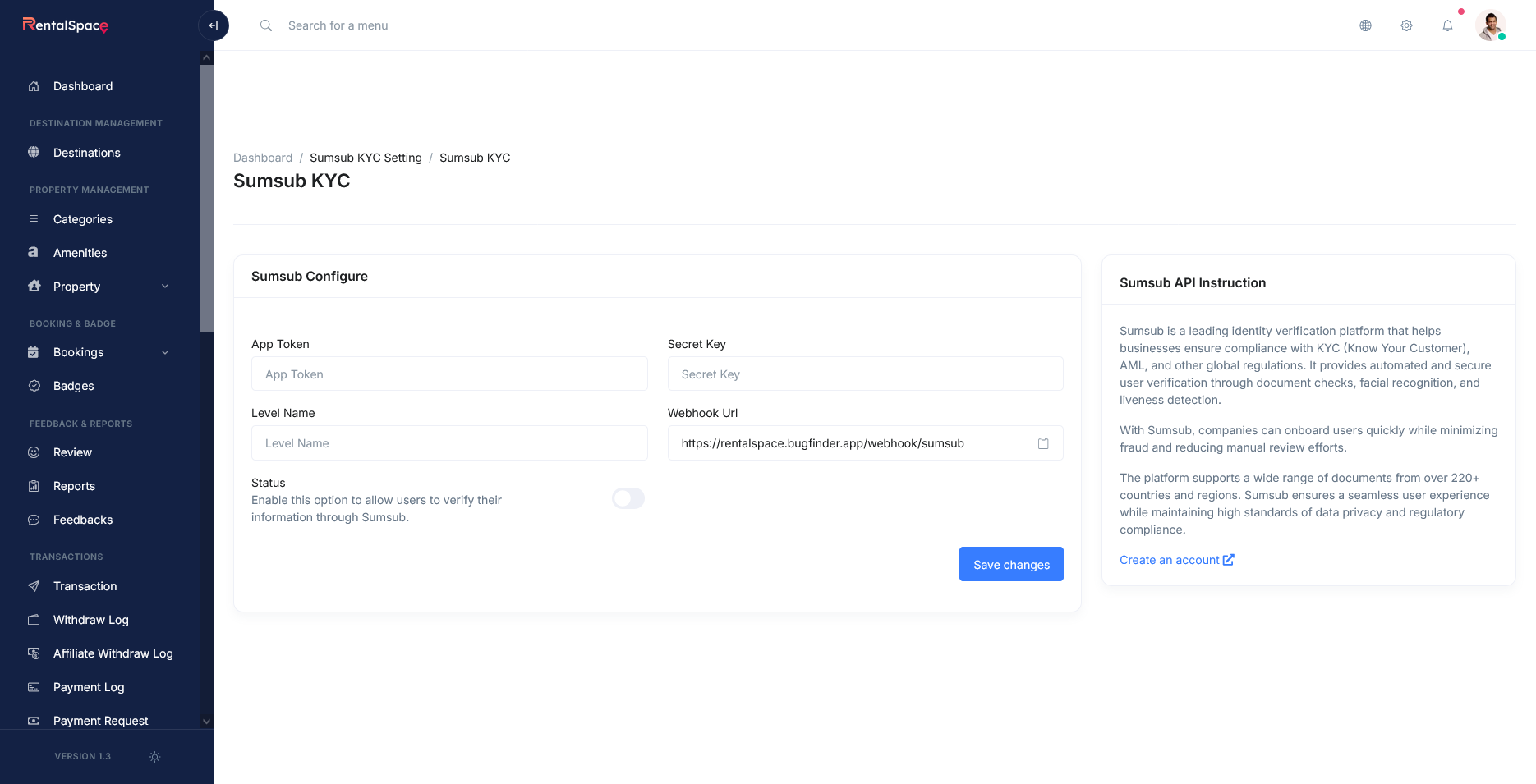Click the Search for a menu box
The image size is (1536, 784).
click(x=338, y=25)
